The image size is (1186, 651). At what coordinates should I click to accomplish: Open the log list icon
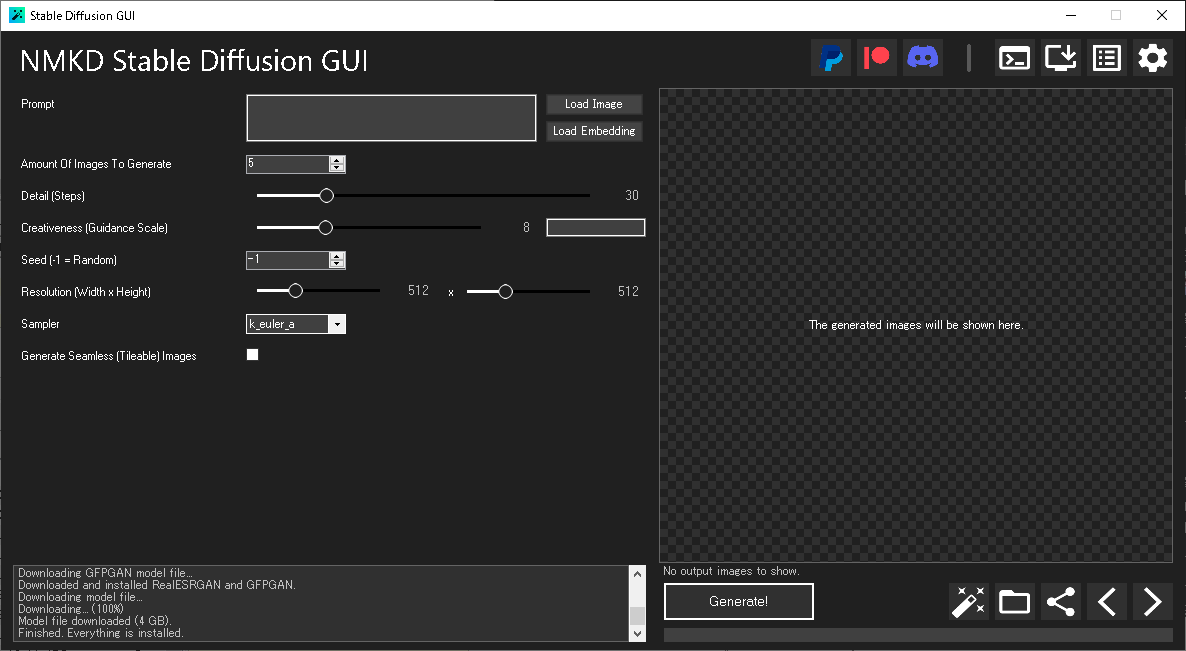coord(1106,57)
